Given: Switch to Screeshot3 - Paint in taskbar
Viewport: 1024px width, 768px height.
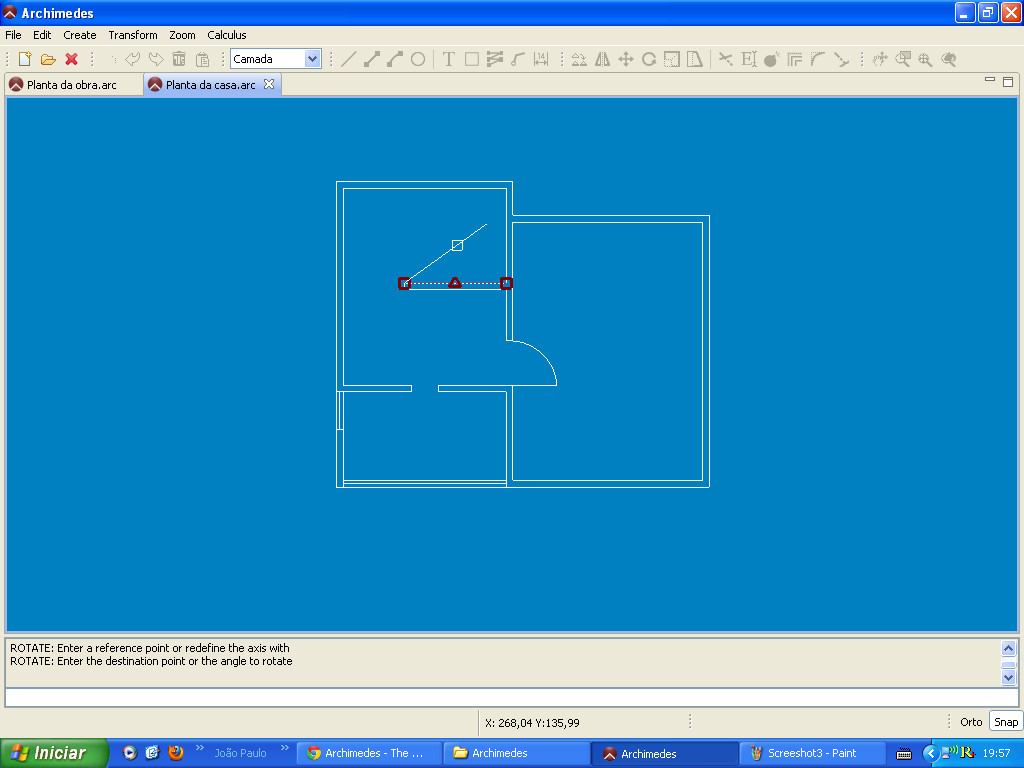Looking at the screenshot, I should click(x=812, y=753).
